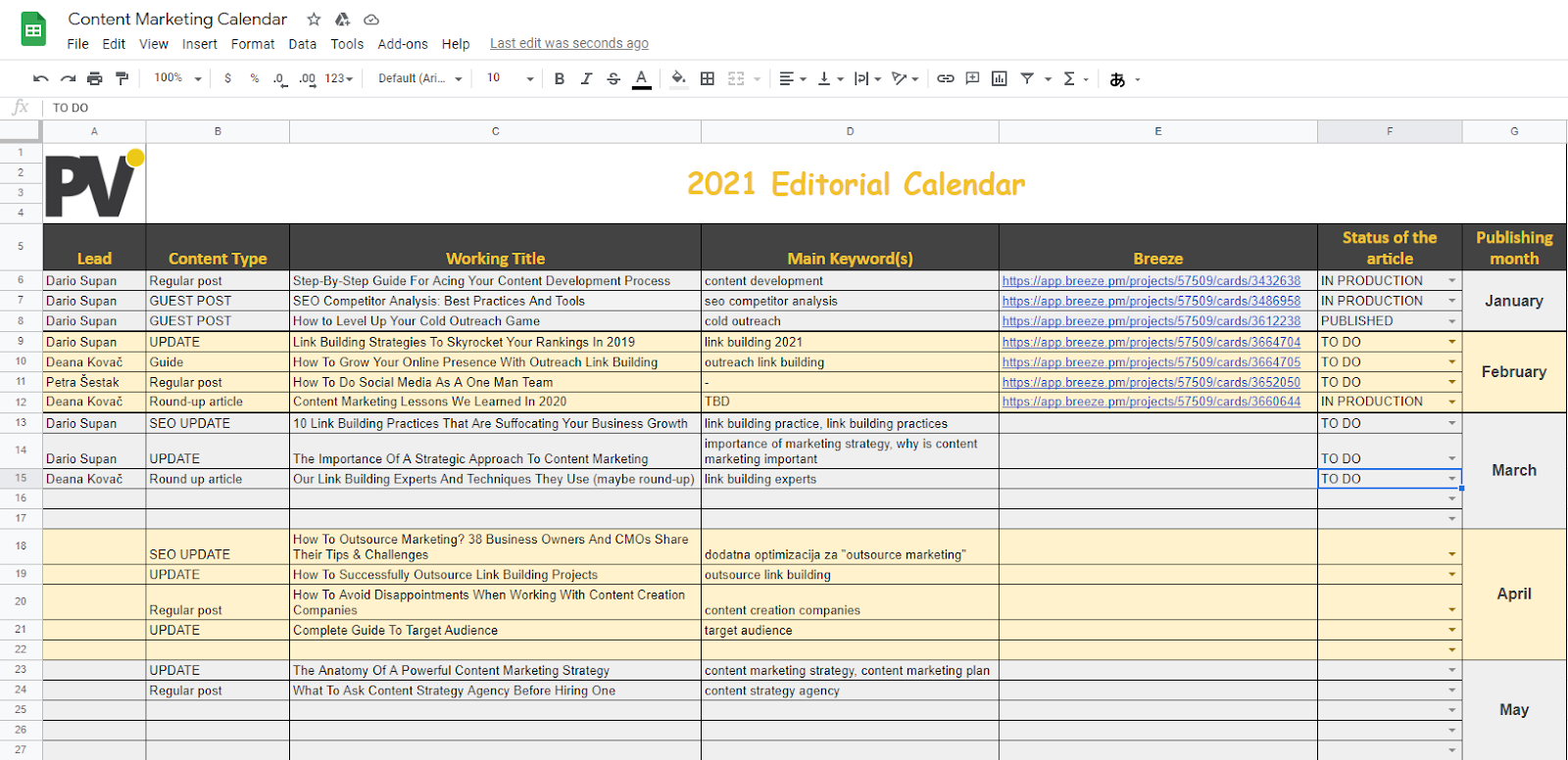Select the February publishing month cell
1568x760 pixels.
point(1514,372)
